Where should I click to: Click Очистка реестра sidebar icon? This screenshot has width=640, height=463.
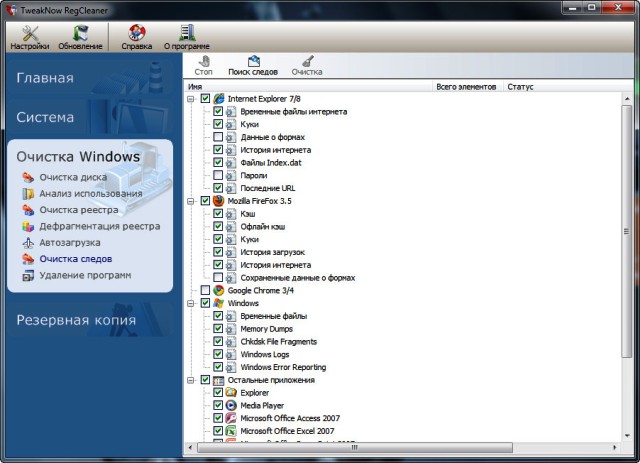(x=28, y=210)
